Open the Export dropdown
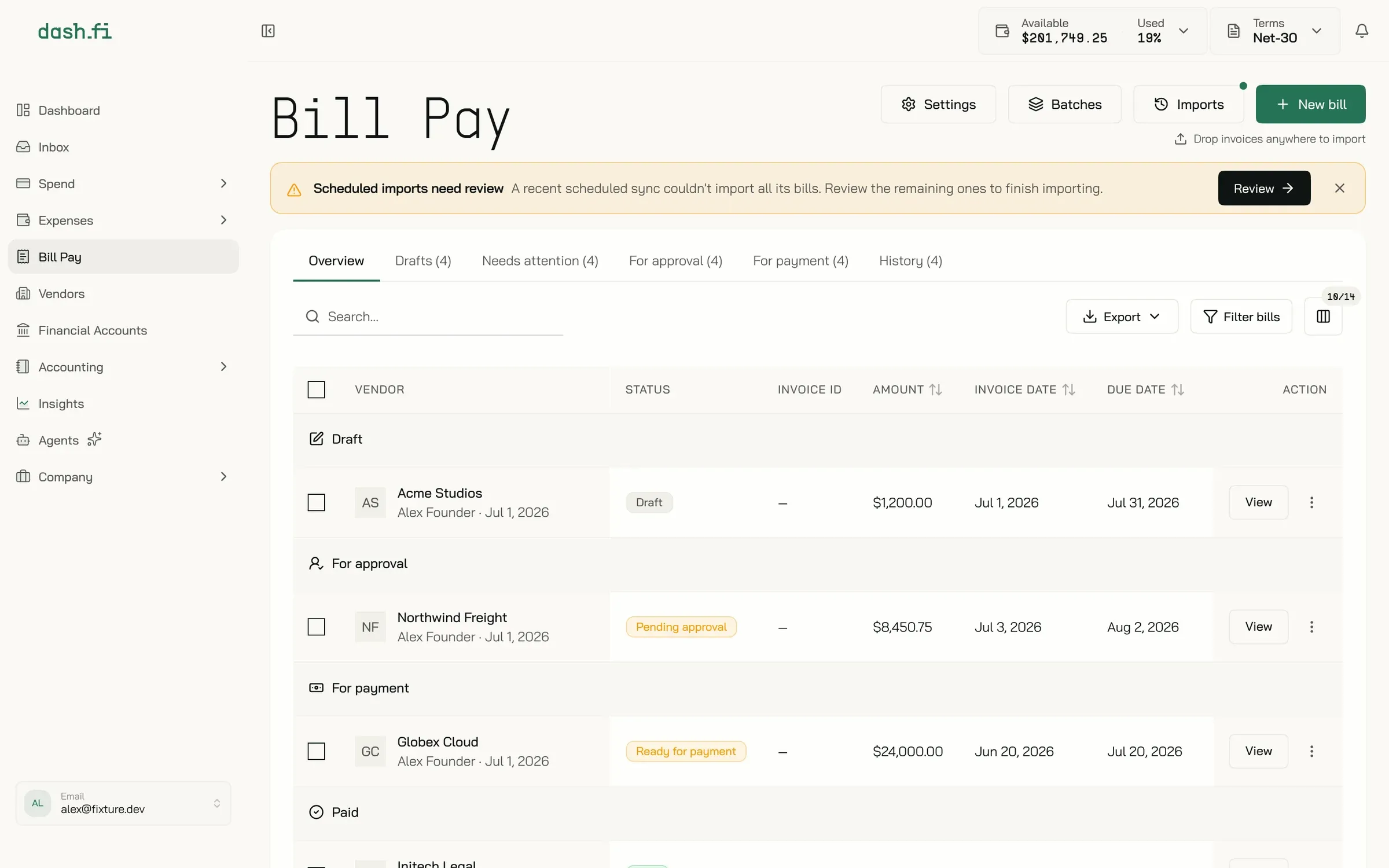This screenshot has width=1389, height=868. (1122, 317)
